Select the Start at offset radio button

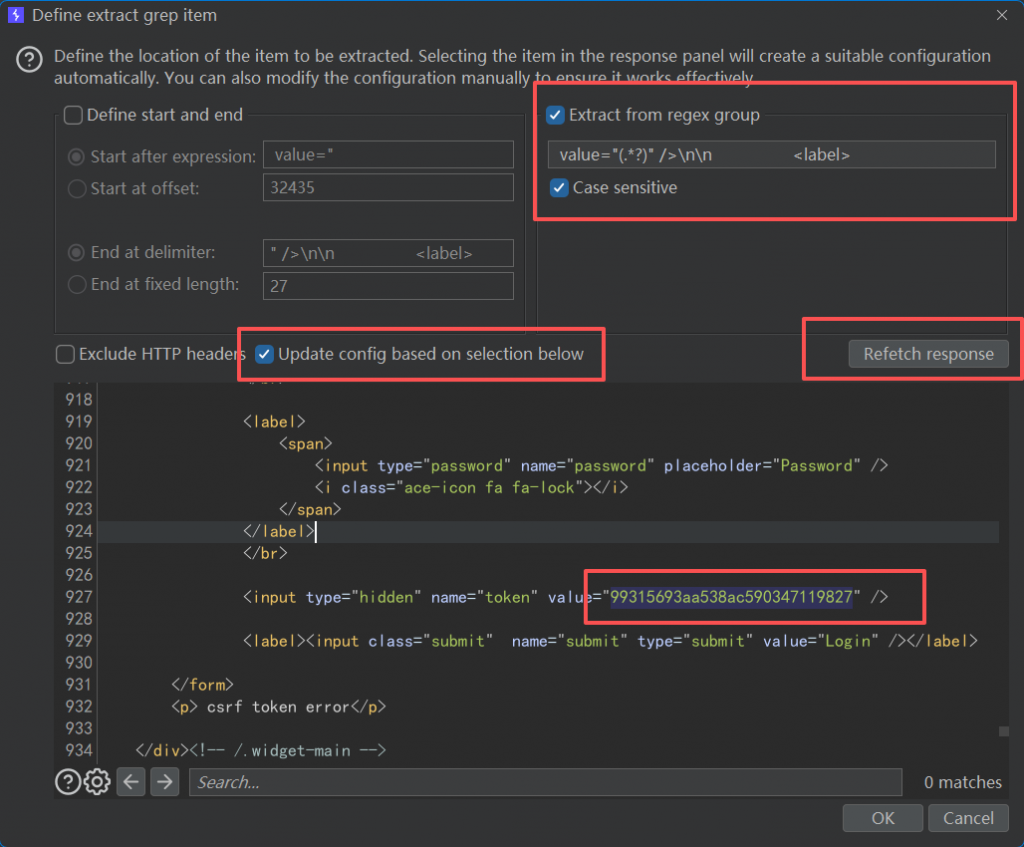(x=77, y=188)
